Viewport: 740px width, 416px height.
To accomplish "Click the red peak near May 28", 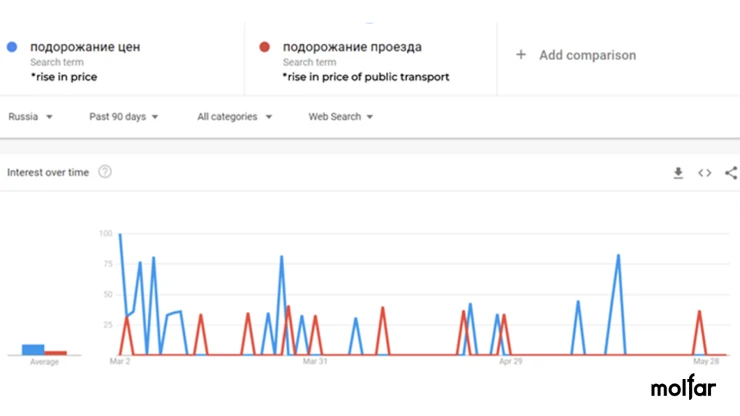I will [x=699, y=311].
